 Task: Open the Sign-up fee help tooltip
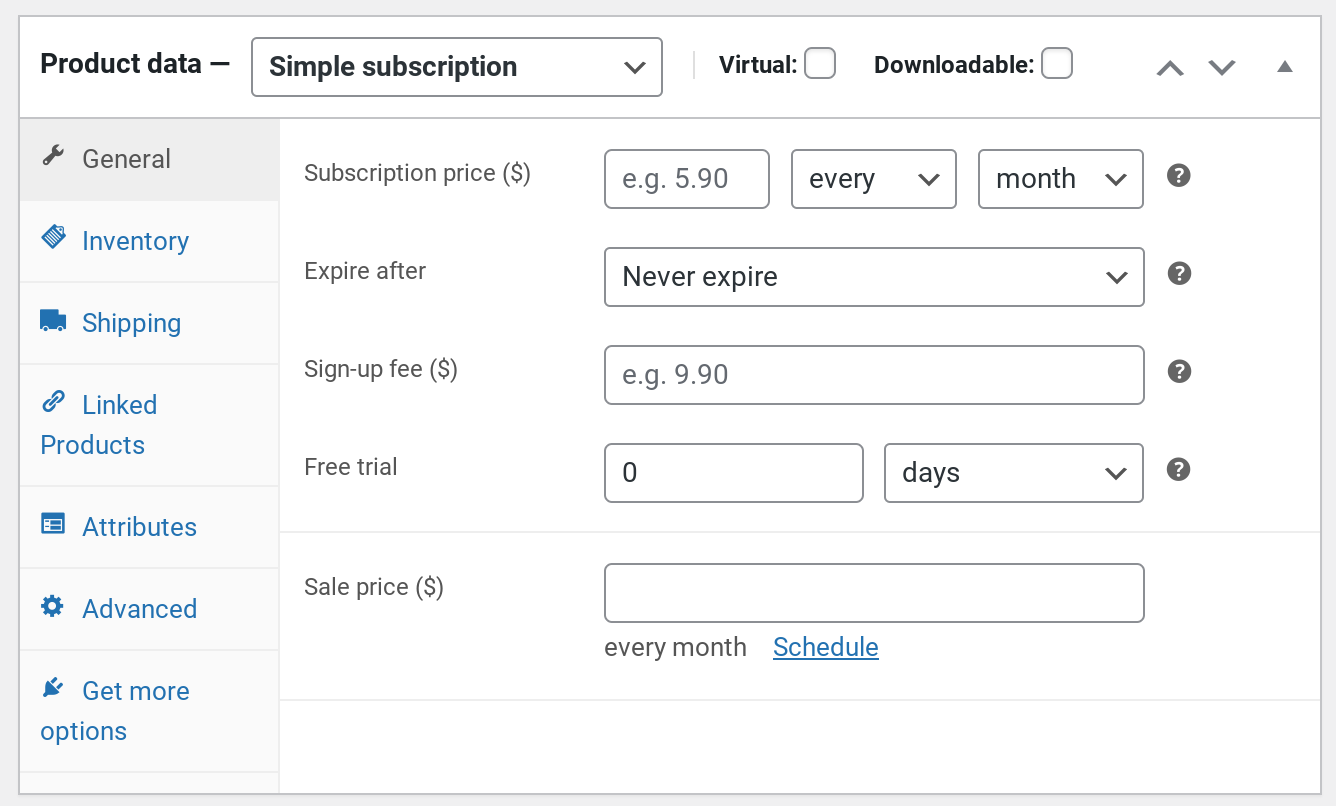click(x=1178, y=371)
